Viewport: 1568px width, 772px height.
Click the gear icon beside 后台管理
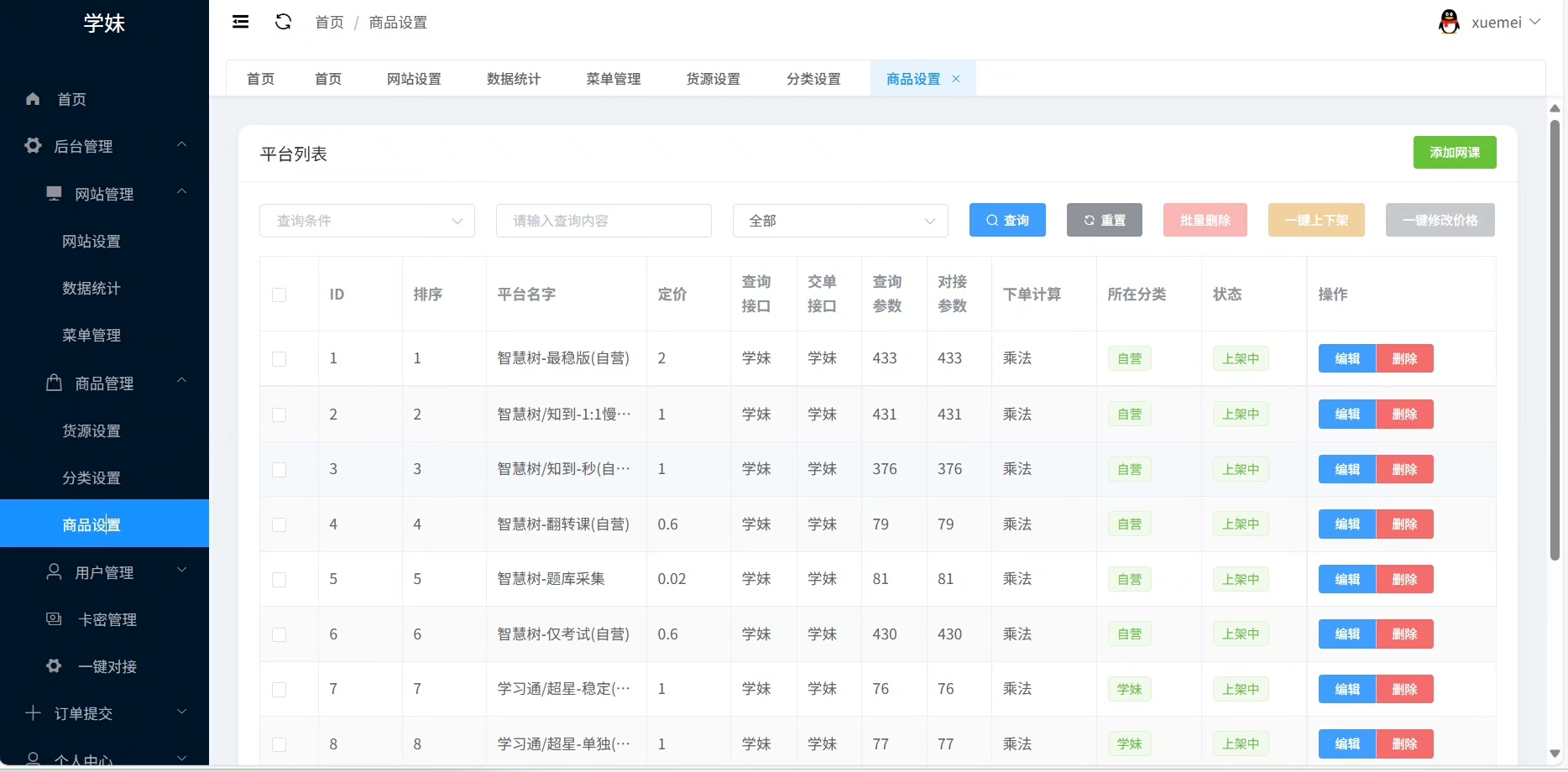click(x=33, y=146)
